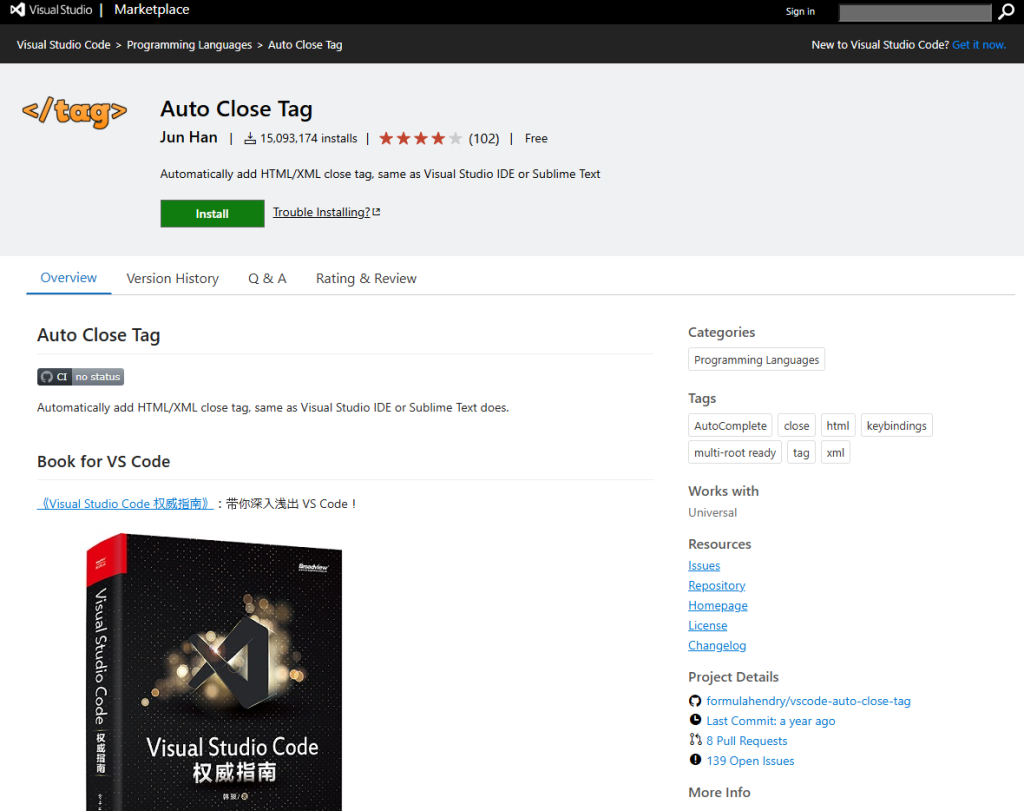1024x811 pixels.
Task: Click the search magnifier icon
Action: pyautogui.click(x=1006, y=12)
